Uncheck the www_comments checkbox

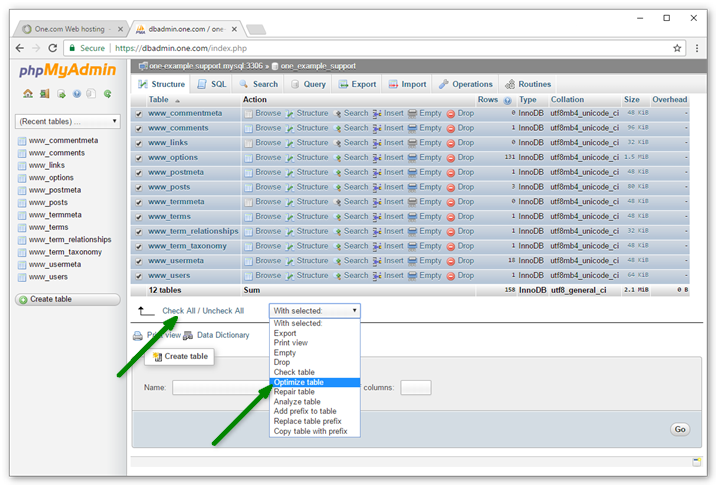[138, 129]
